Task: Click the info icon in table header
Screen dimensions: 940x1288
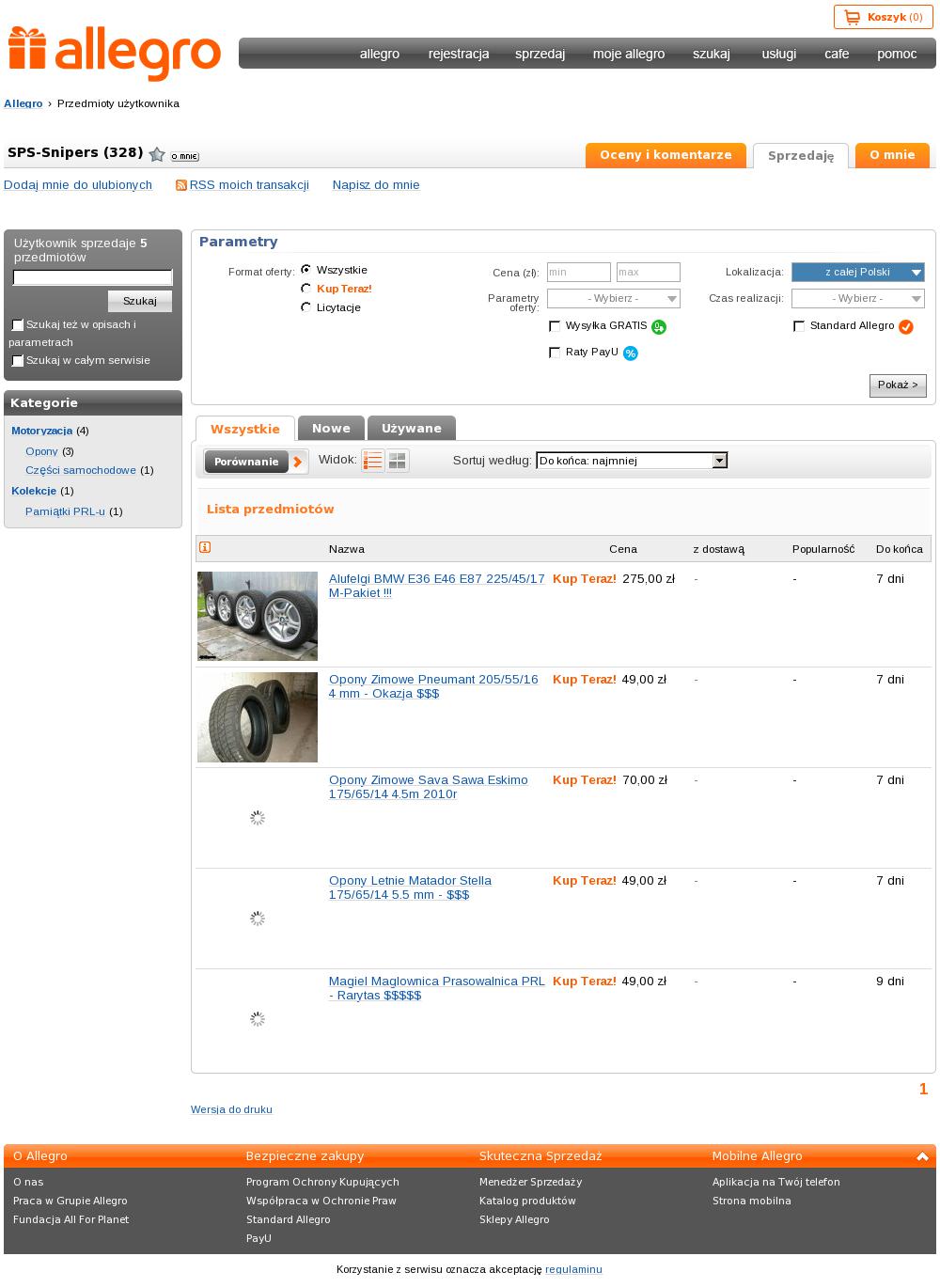Action: coord(205,547)
